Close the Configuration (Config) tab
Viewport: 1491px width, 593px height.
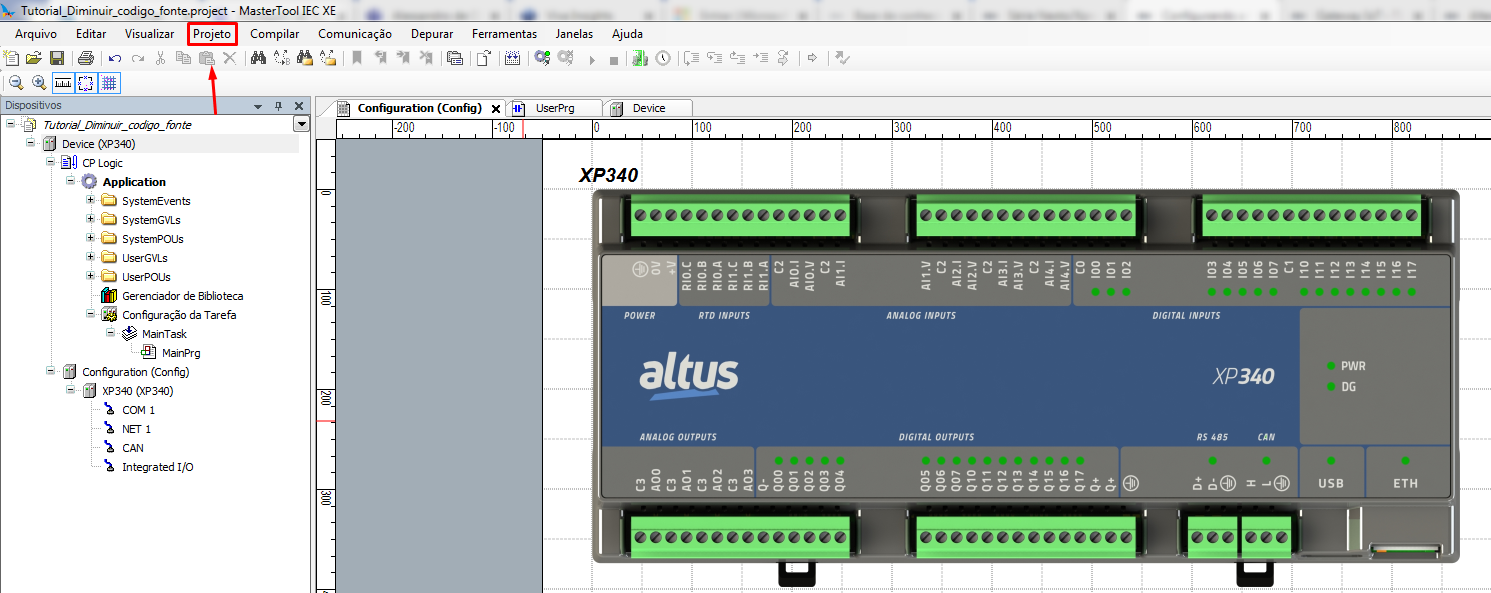[496, 109]
